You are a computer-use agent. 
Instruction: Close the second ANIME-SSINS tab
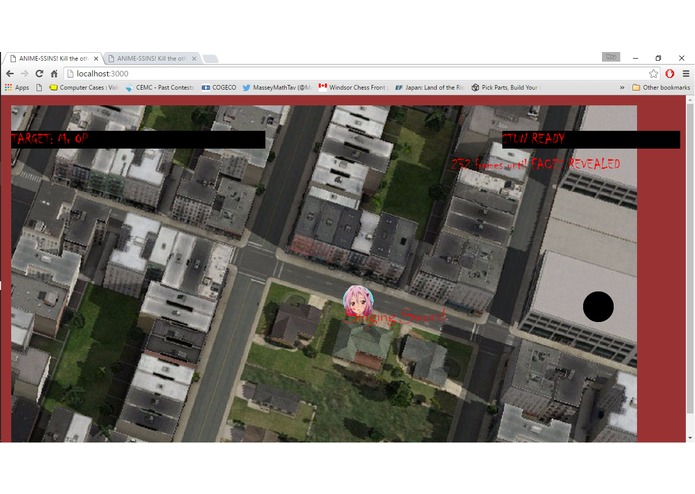[194, 58]
